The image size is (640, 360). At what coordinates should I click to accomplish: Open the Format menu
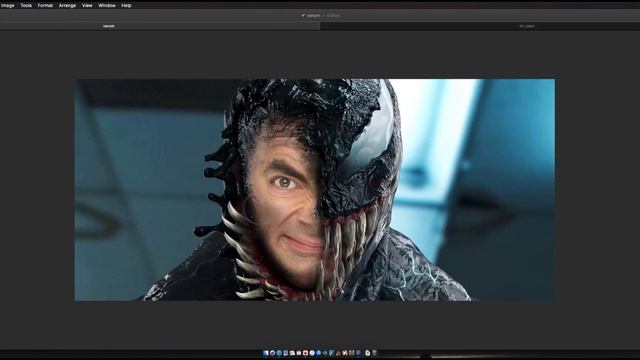pyautogui.click(x=45, y=5)
